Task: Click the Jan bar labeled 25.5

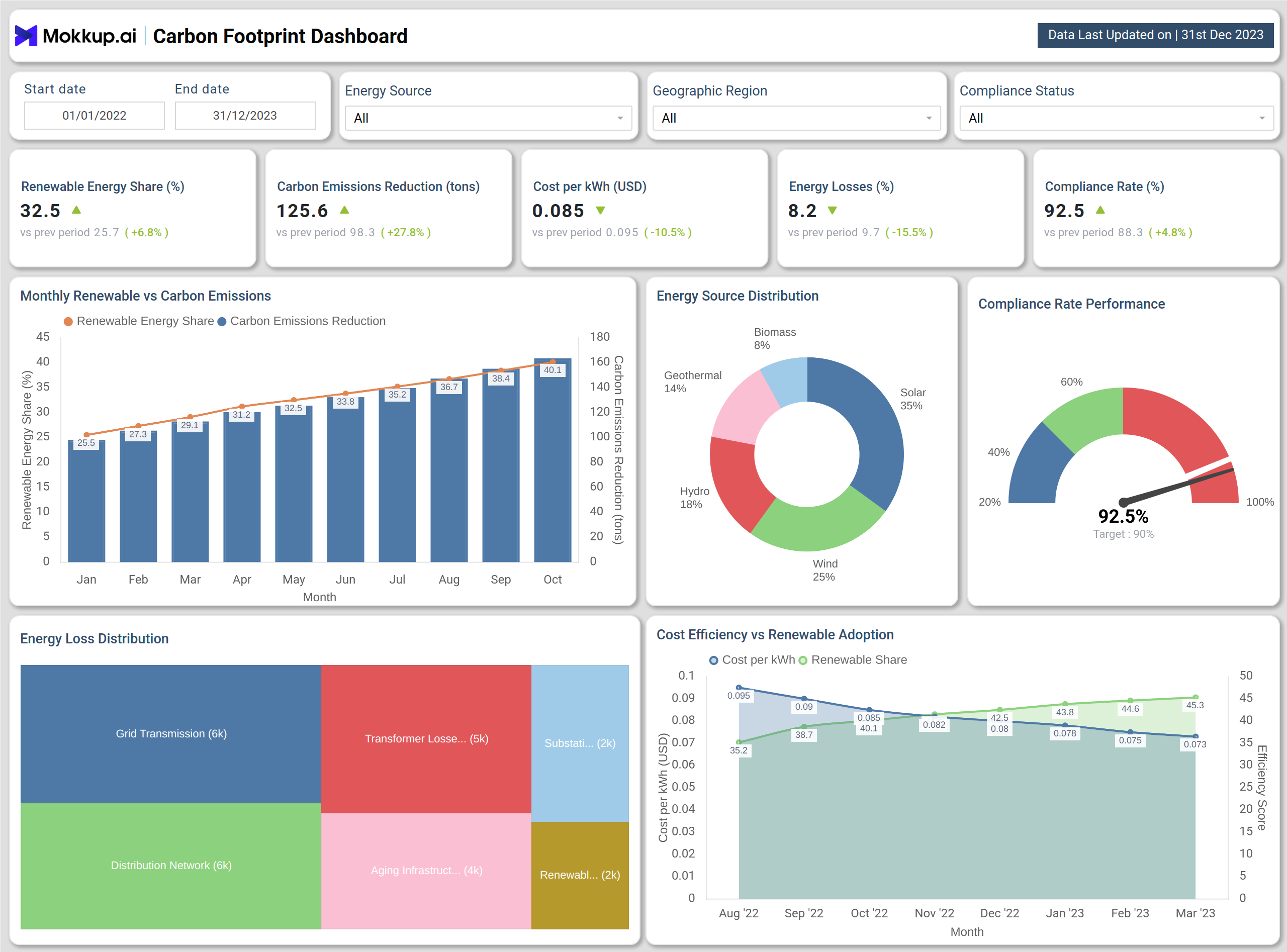Action: pos(86,501)
